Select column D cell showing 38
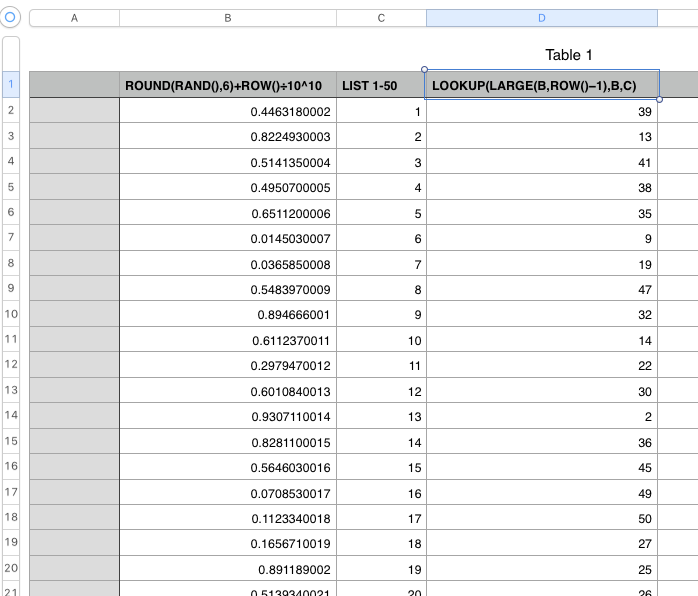This screenshot has width=698, height=596. 542,187
